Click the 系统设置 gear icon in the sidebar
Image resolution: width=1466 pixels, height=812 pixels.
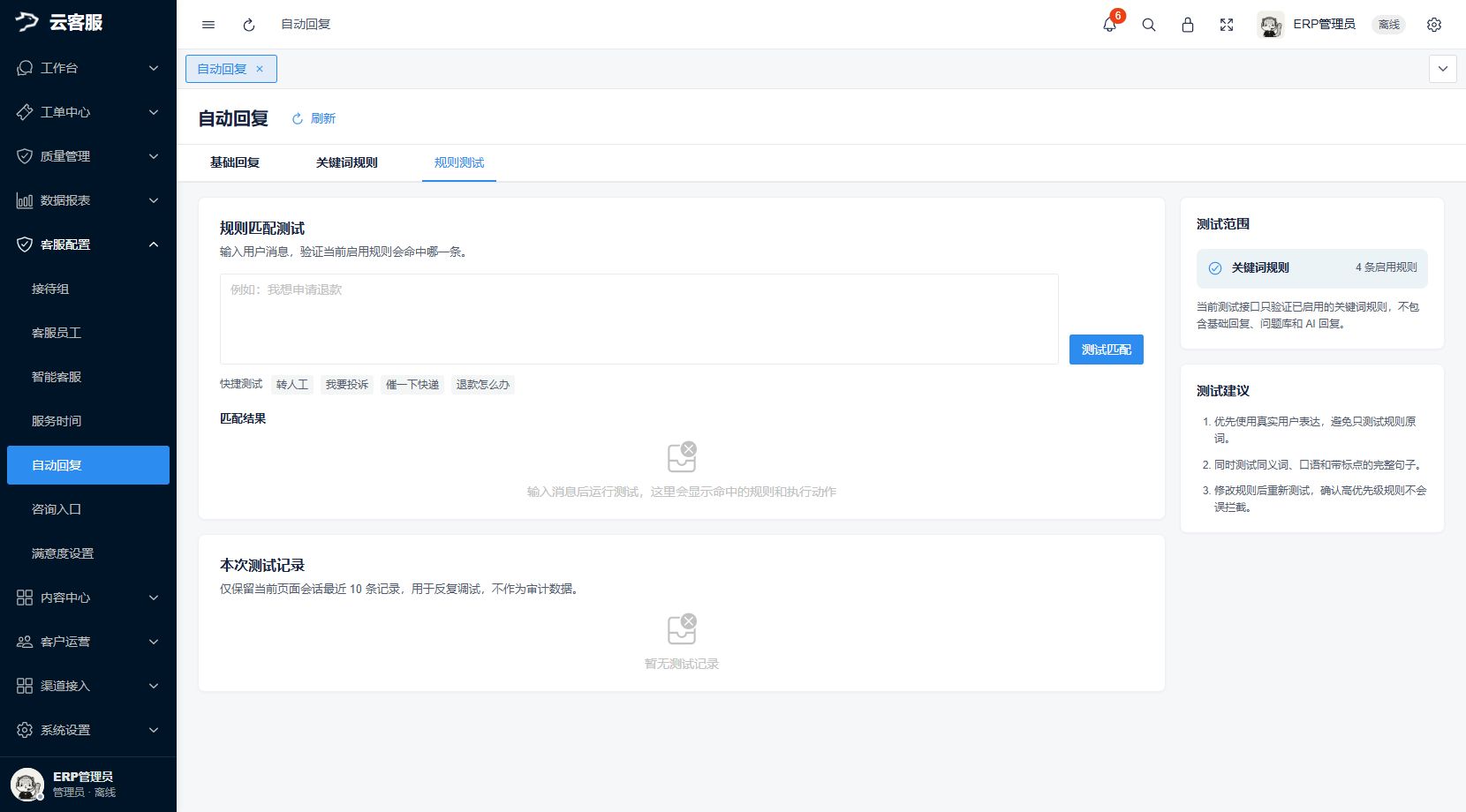[25, 730]
